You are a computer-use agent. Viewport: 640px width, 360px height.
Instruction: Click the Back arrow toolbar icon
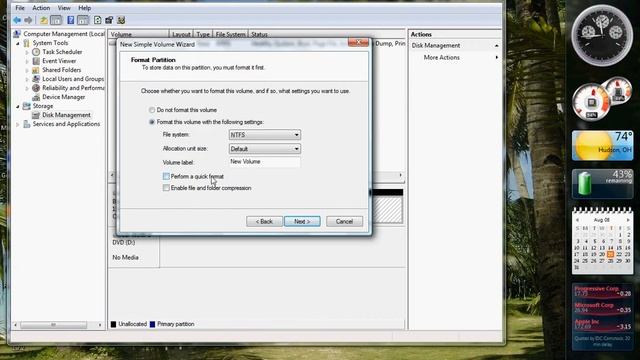(x=17, y=20)
